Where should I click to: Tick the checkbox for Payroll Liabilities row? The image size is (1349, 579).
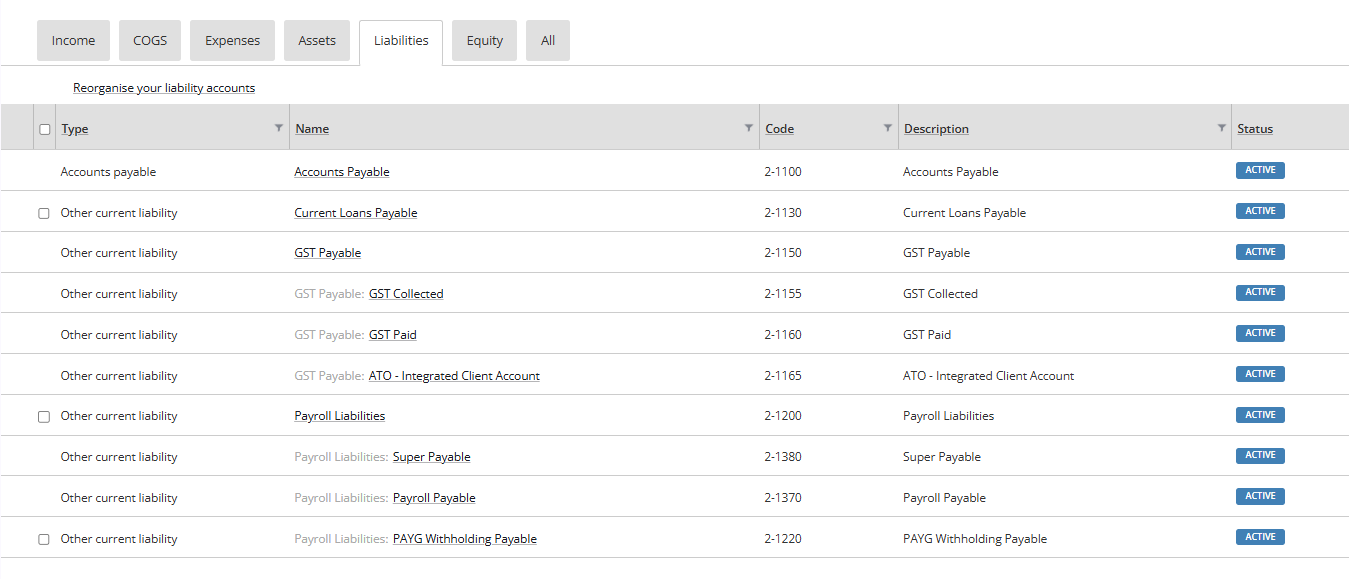click(44, 417)
